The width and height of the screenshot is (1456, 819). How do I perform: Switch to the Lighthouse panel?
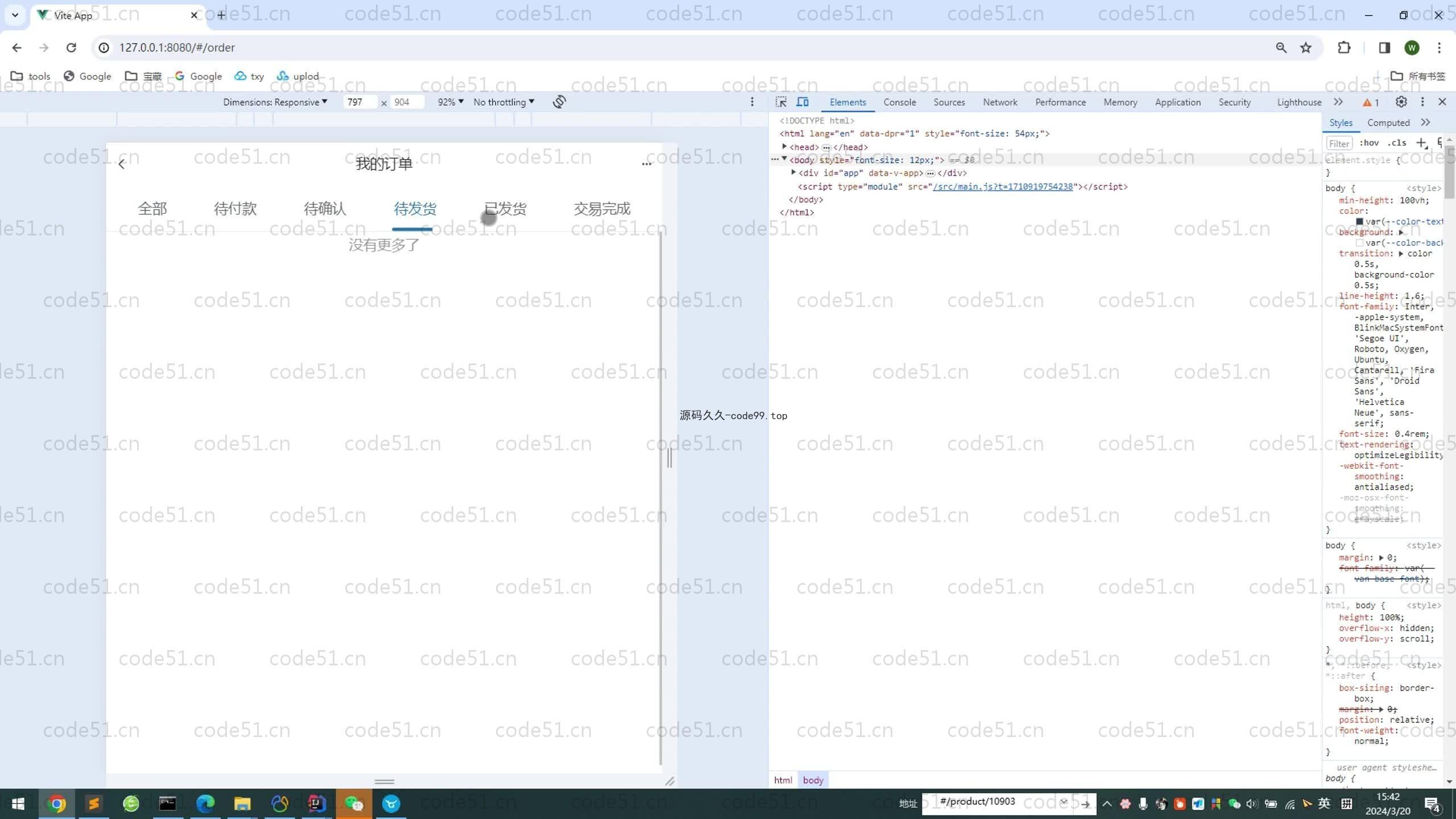click(x=1299, y=102)
